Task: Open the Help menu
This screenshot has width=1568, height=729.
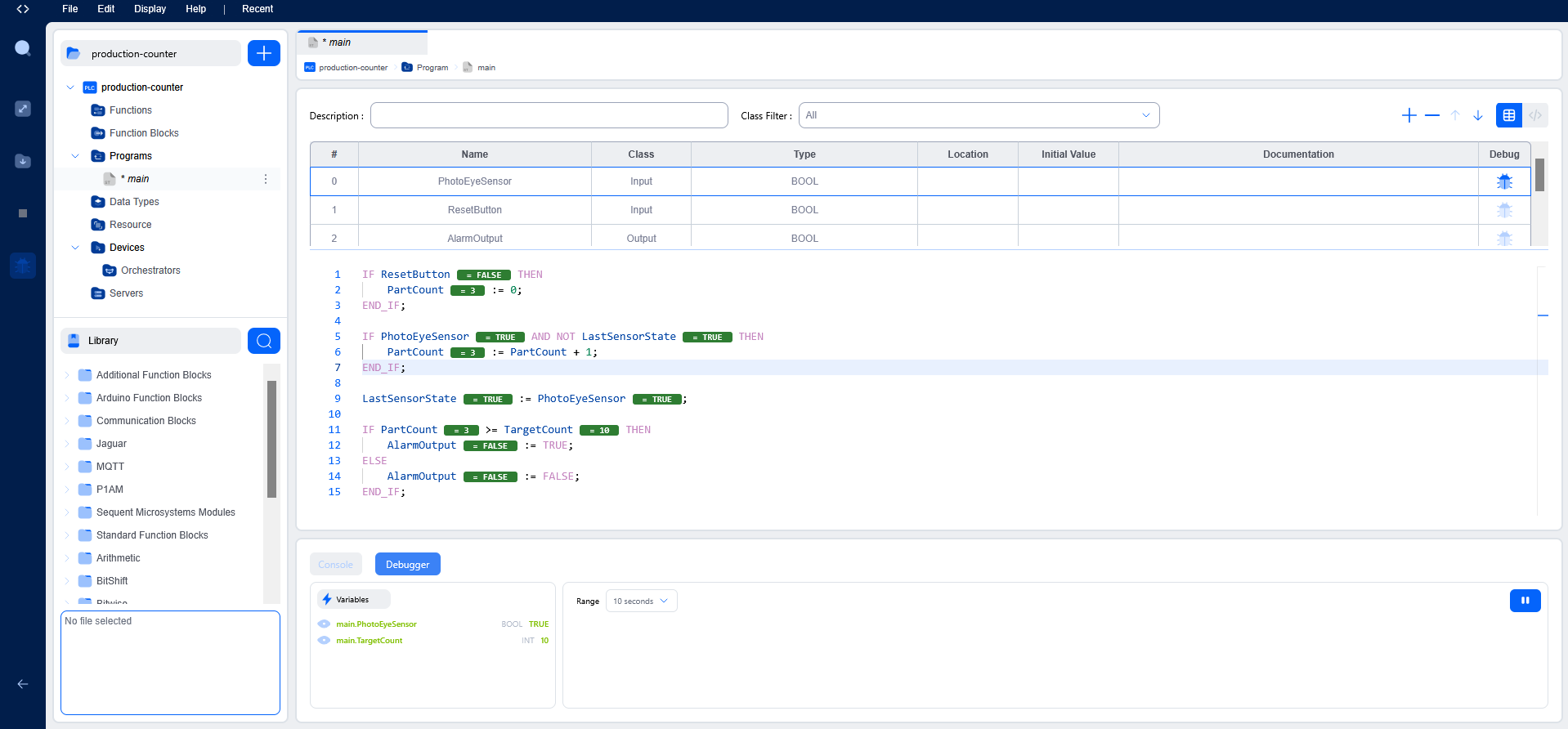Action: 196,9
